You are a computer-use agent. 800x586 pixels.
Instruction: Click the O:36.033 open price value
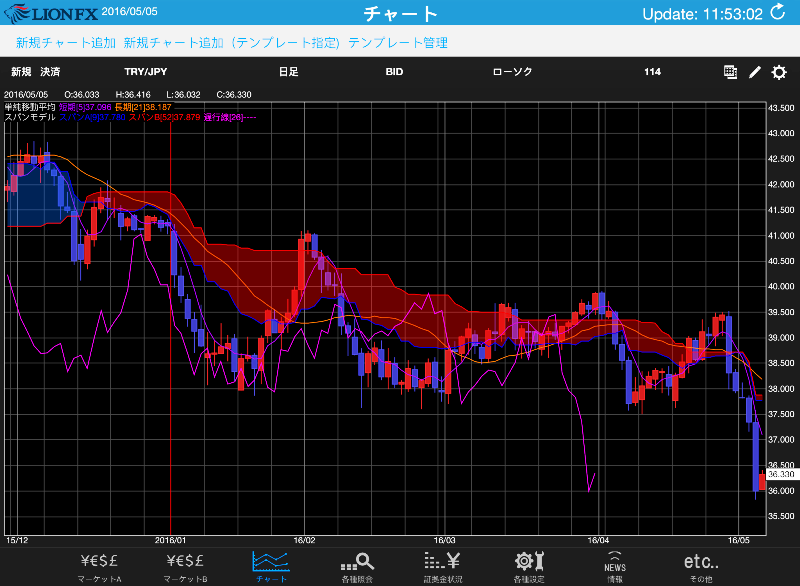82,95
